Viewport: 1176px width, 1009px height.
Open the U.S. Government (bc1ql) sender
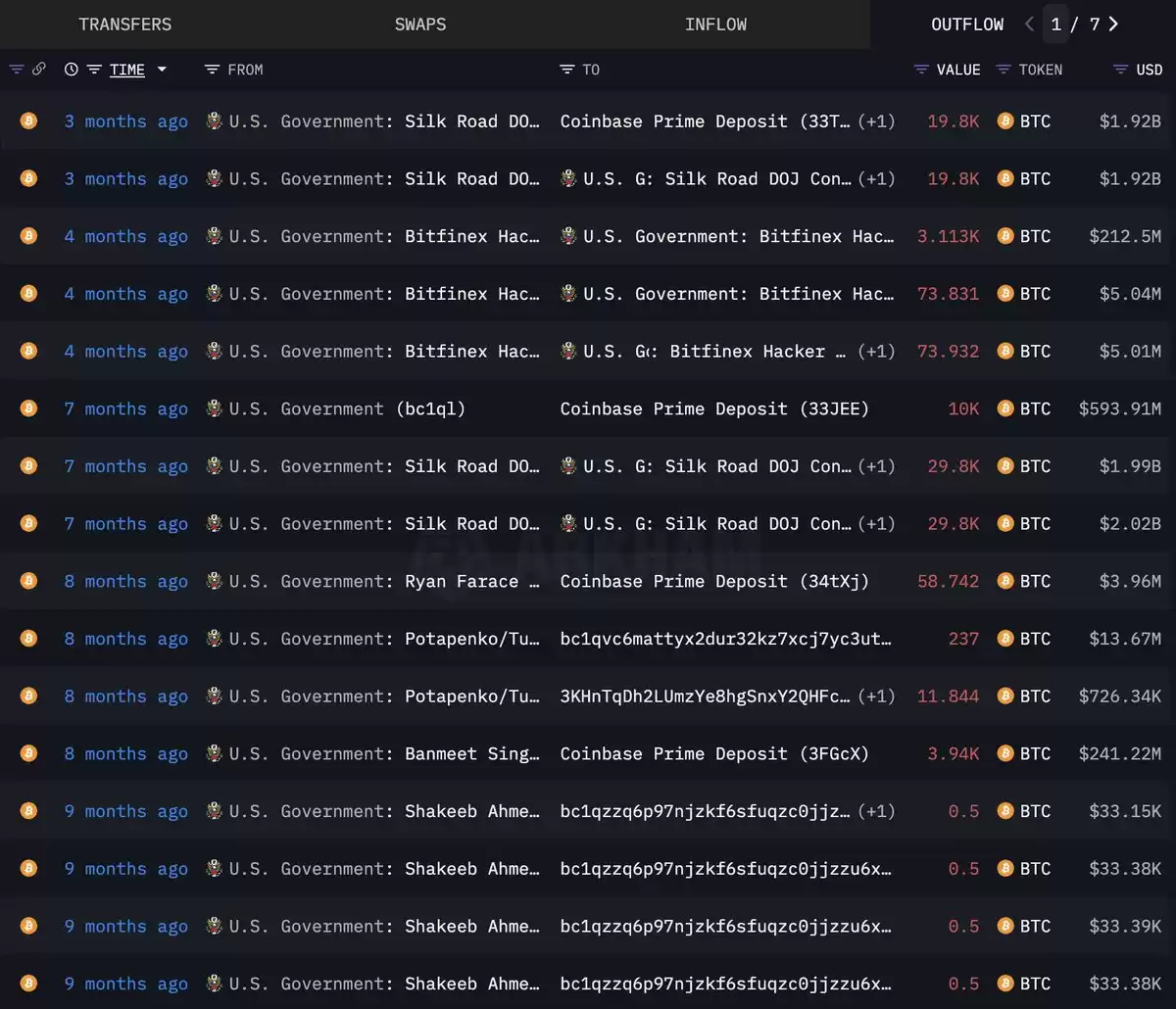pyautogui.click(x=347, y=408)
